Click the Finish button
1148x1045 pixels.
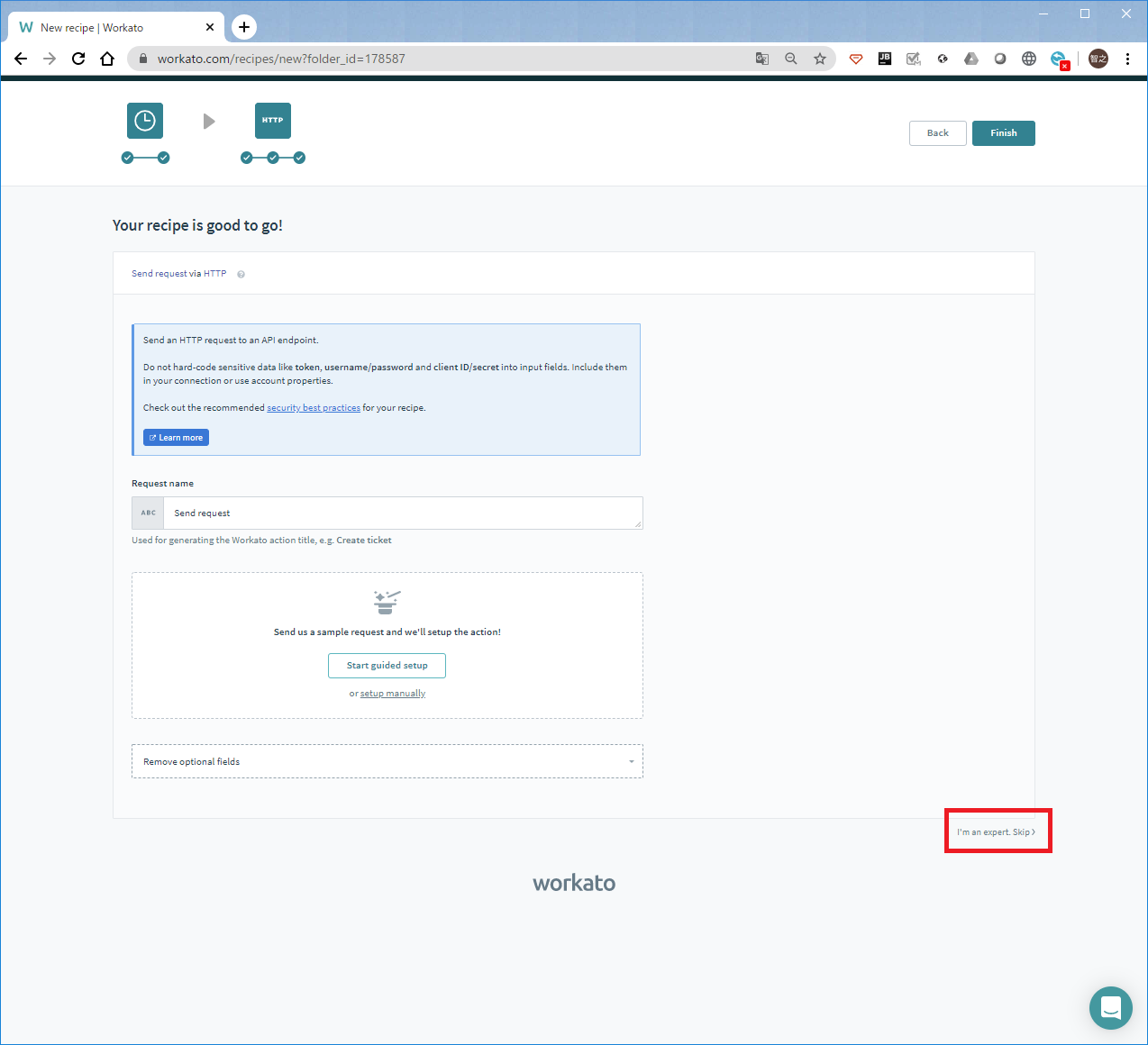(1004, 133)
